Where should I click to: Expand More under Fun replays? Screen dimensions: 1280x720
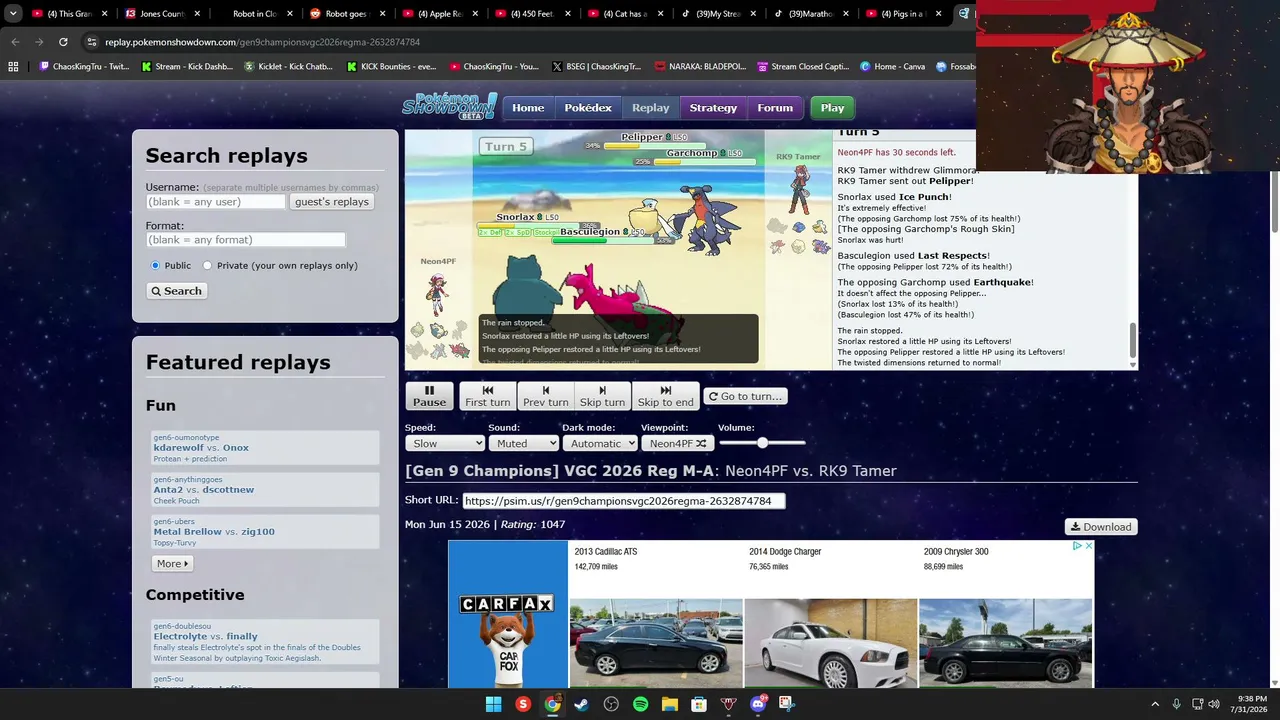[172, 564]
